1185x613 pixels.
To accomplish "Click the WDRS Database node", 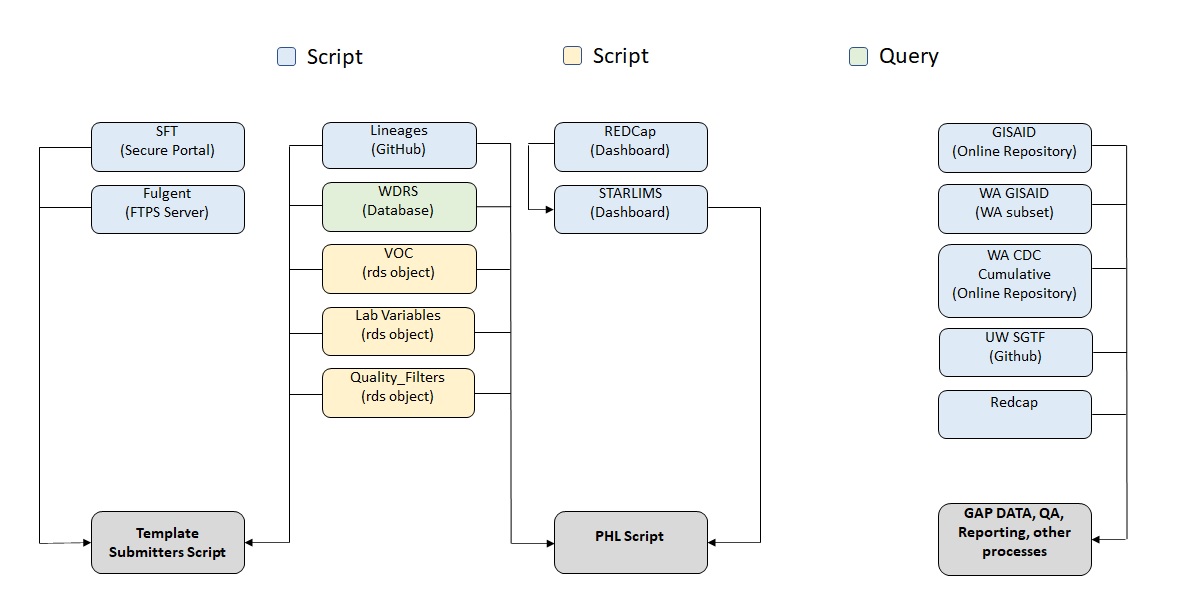I will click(x=398, y=206).
